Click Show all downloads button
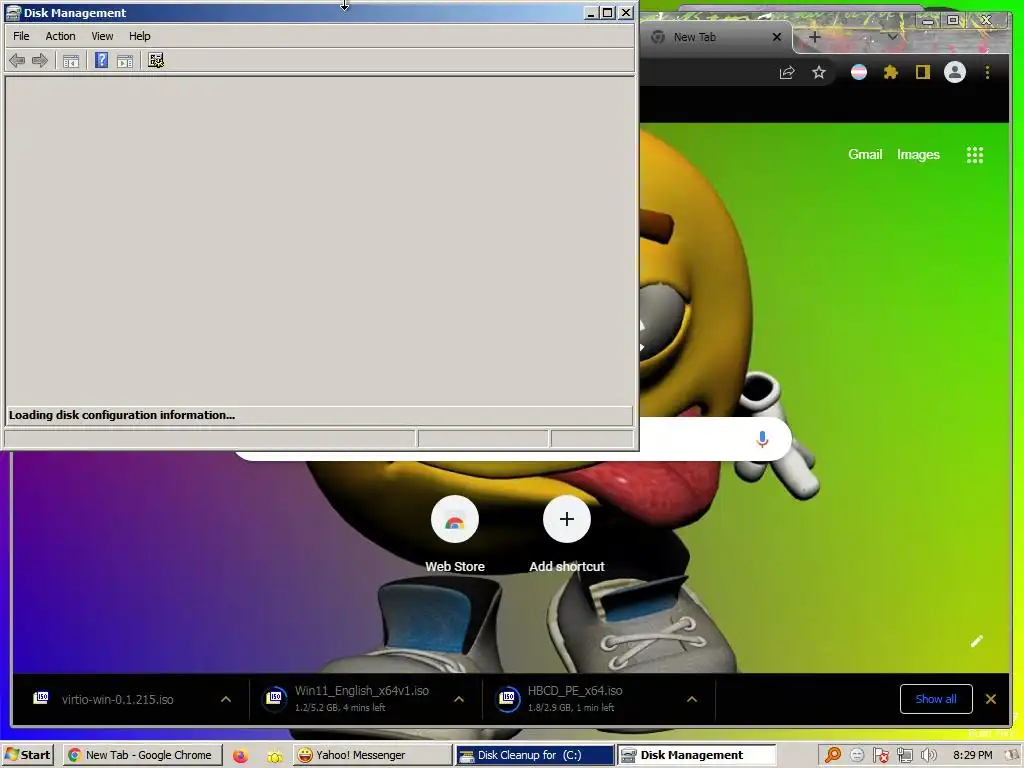Screen dimensions: 1024x768 [936, 699]
